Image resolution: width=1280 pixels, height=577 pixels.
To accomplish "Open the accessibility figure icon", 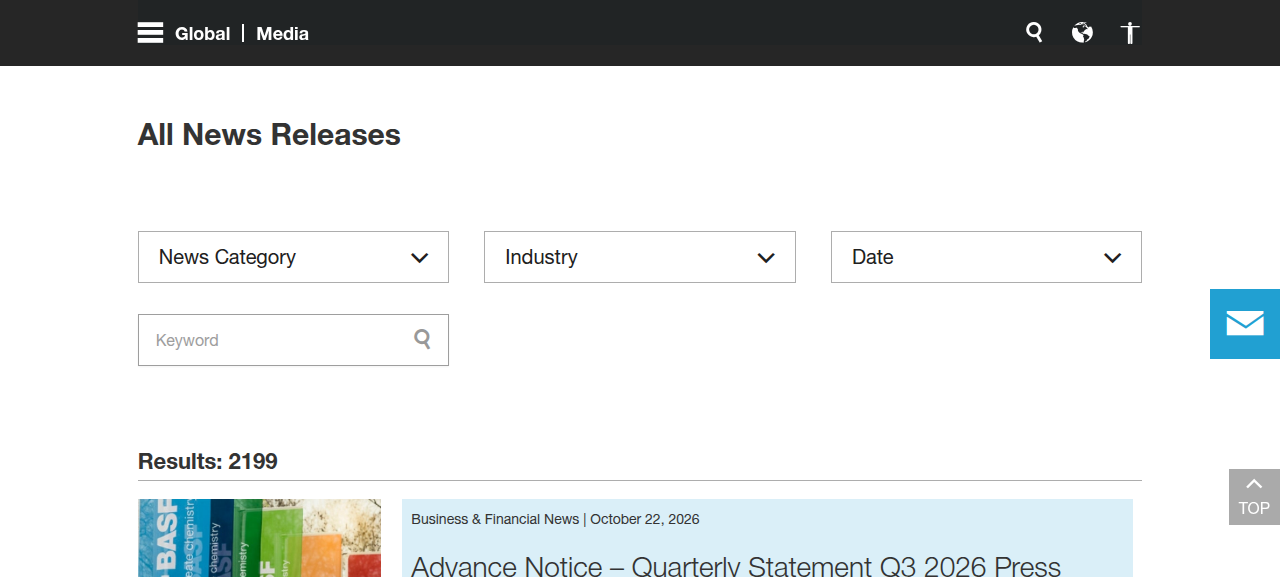I will pos(1130,33).
